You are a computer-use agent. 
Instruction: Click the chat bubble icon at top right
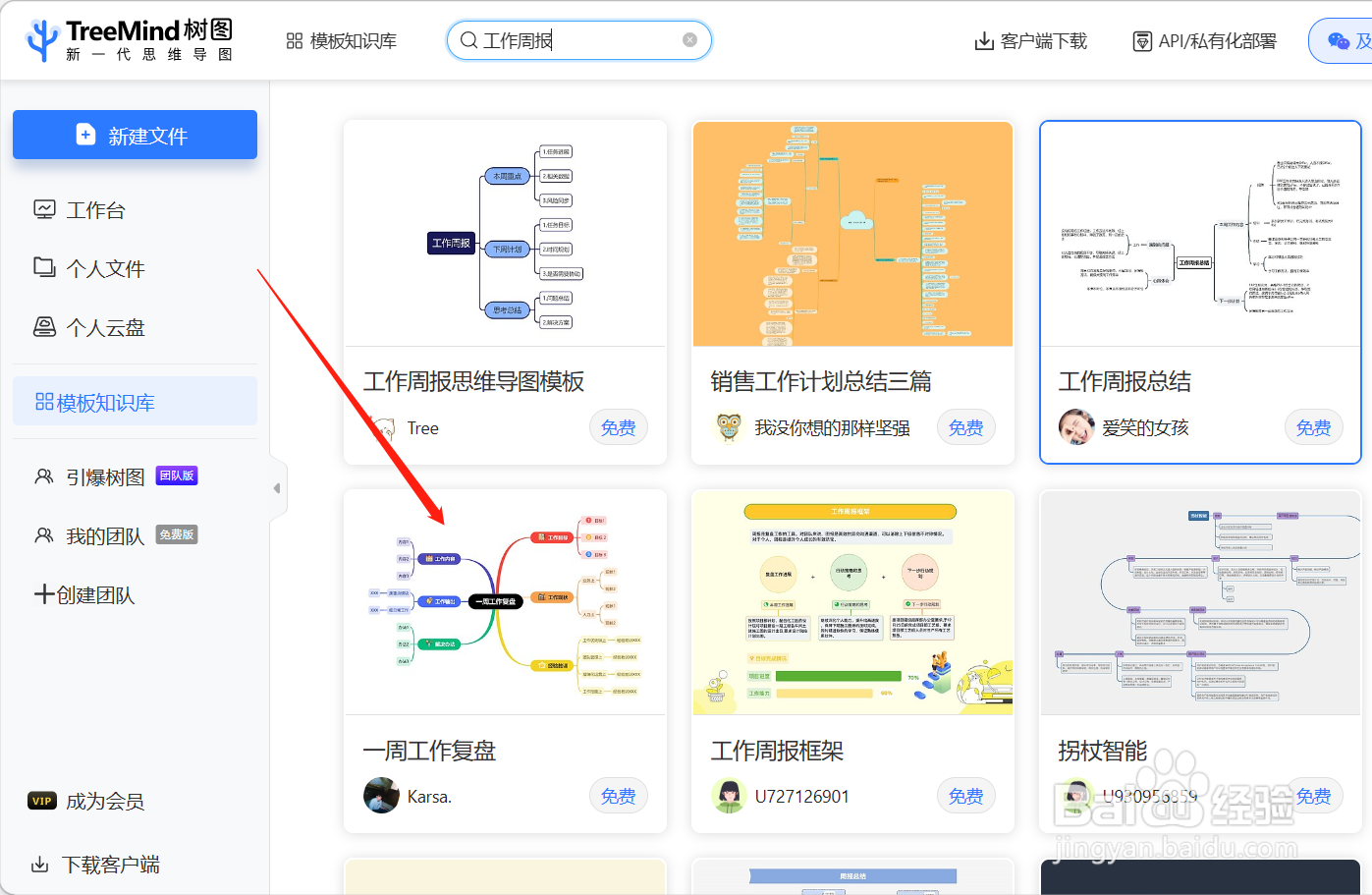click(x=1338, y=40)
